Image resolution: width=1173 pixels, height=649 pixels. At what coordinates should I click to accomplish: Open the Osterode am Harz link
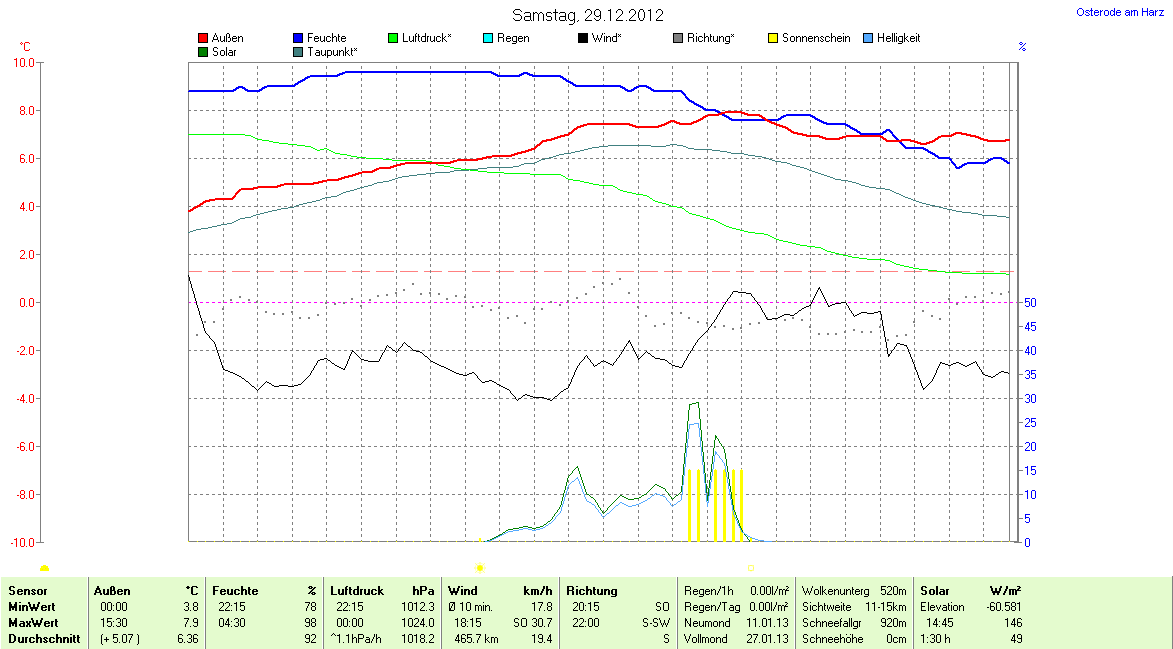tap(1119, 12)
